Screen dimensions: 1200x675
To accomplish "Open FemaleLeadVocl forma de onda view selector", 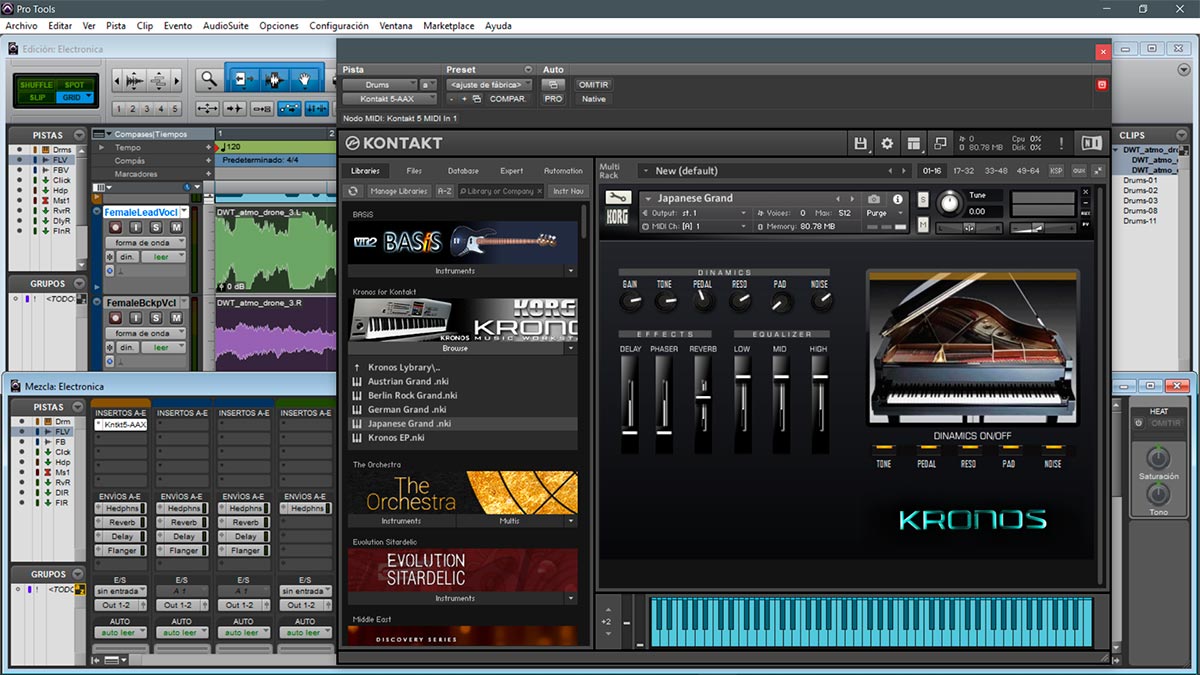I will tap(146, 243).
